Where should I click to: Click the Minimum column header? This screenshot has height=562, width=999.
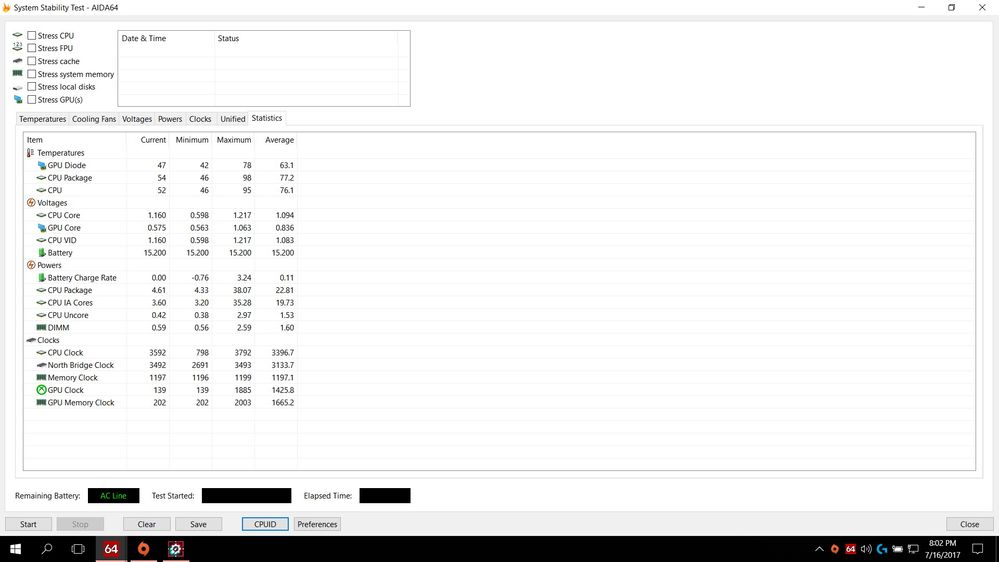pos(191,140)
